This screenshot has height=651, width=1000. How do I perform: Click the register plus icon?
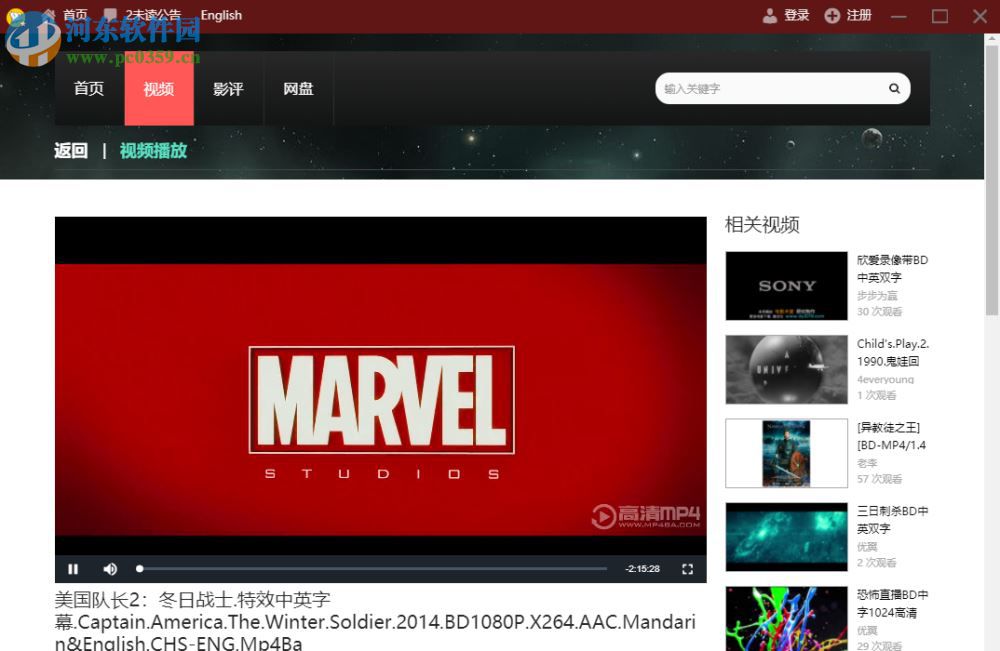coord(832,15)
